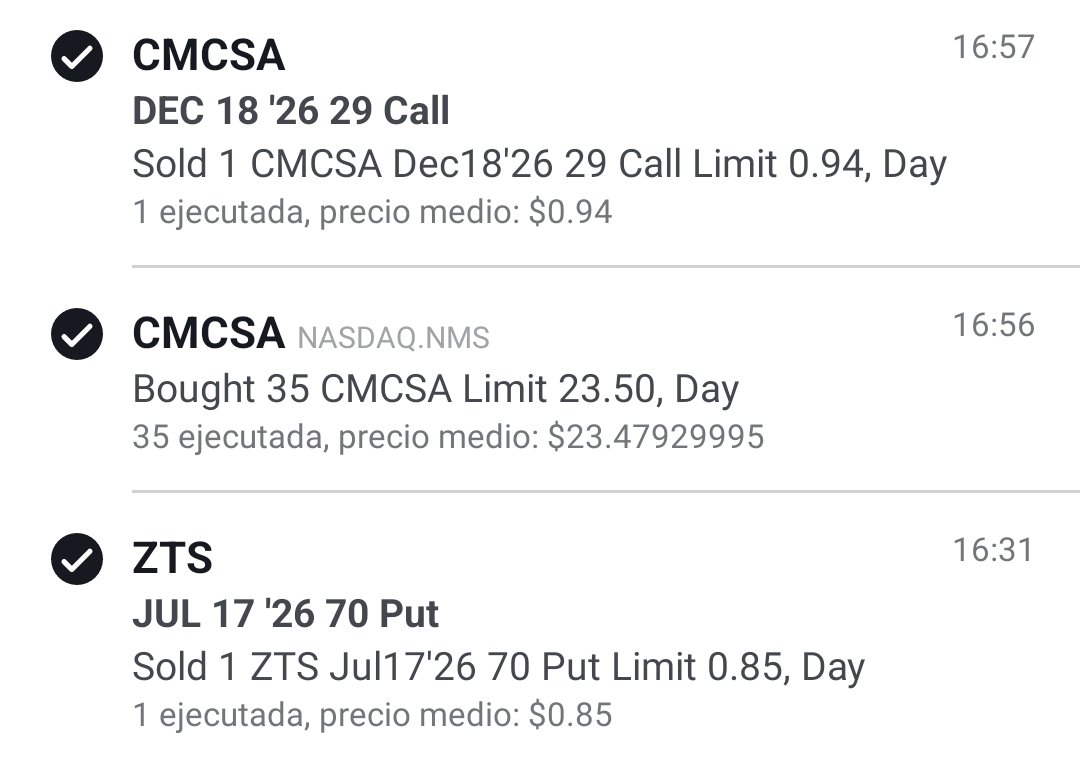
Task: Click the executed checkmark icon beside ZTS
Action: pos(77,559)
